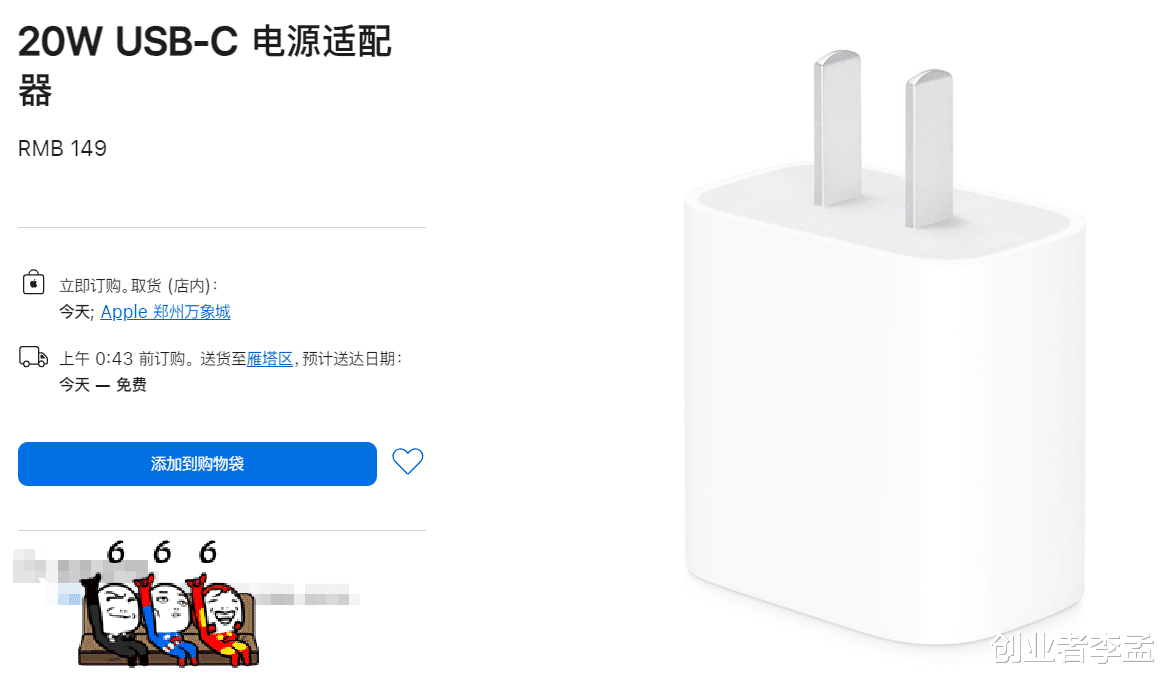Click the RMB 149 price text

pyautogui.click(x=62, y=149)
